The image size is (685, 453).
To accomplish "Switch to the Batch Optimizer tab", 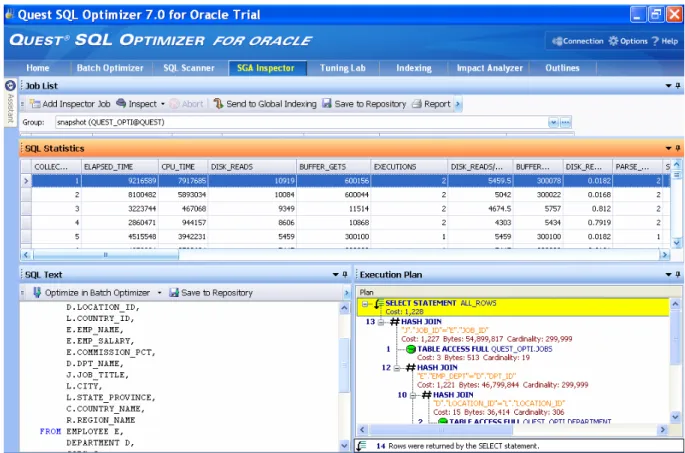I will tap(110, 68).
